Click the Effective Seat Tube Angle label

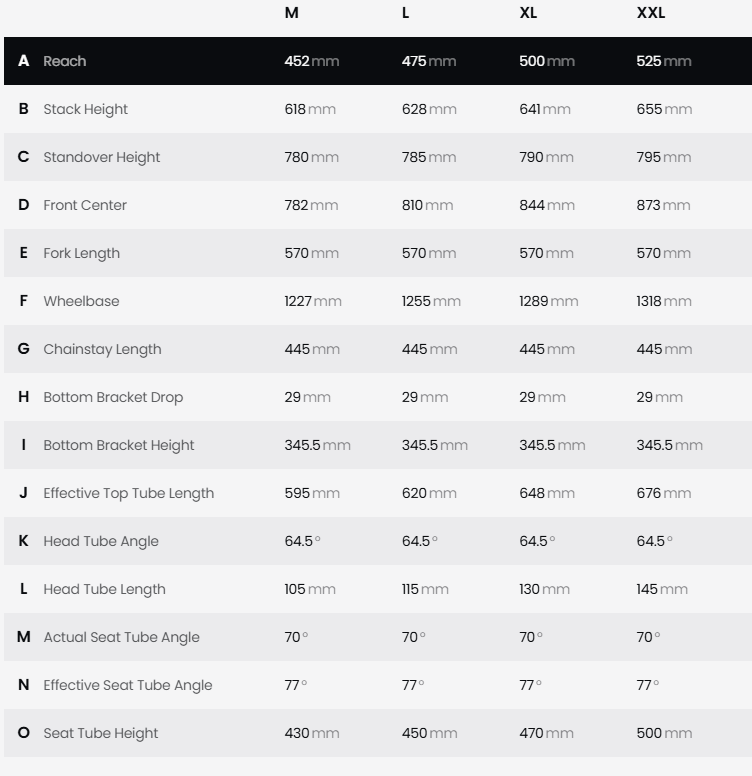[x=128, y=685]
